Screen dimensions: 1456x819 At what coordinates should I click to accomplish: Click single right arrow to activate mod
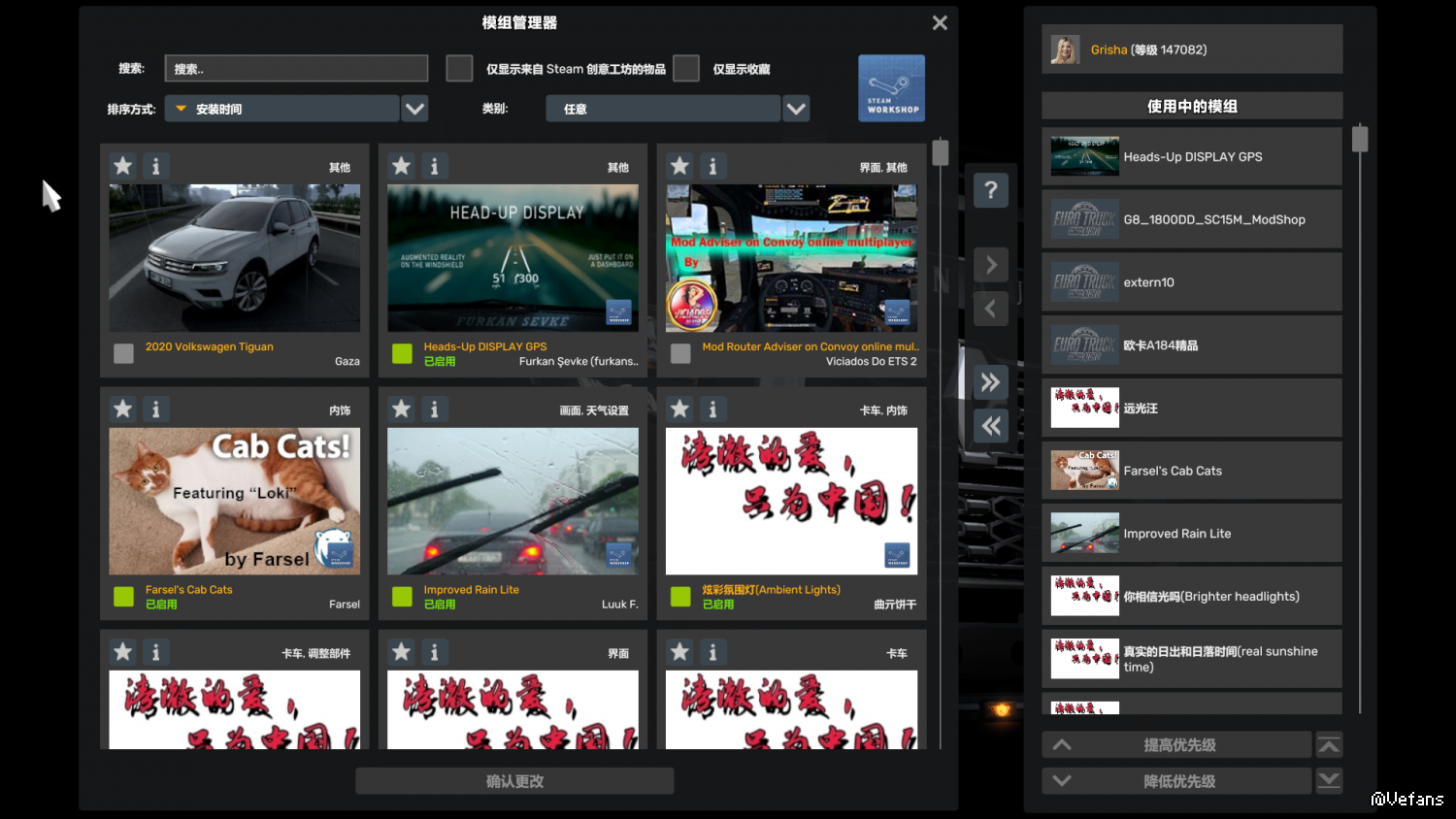(990, 265)
